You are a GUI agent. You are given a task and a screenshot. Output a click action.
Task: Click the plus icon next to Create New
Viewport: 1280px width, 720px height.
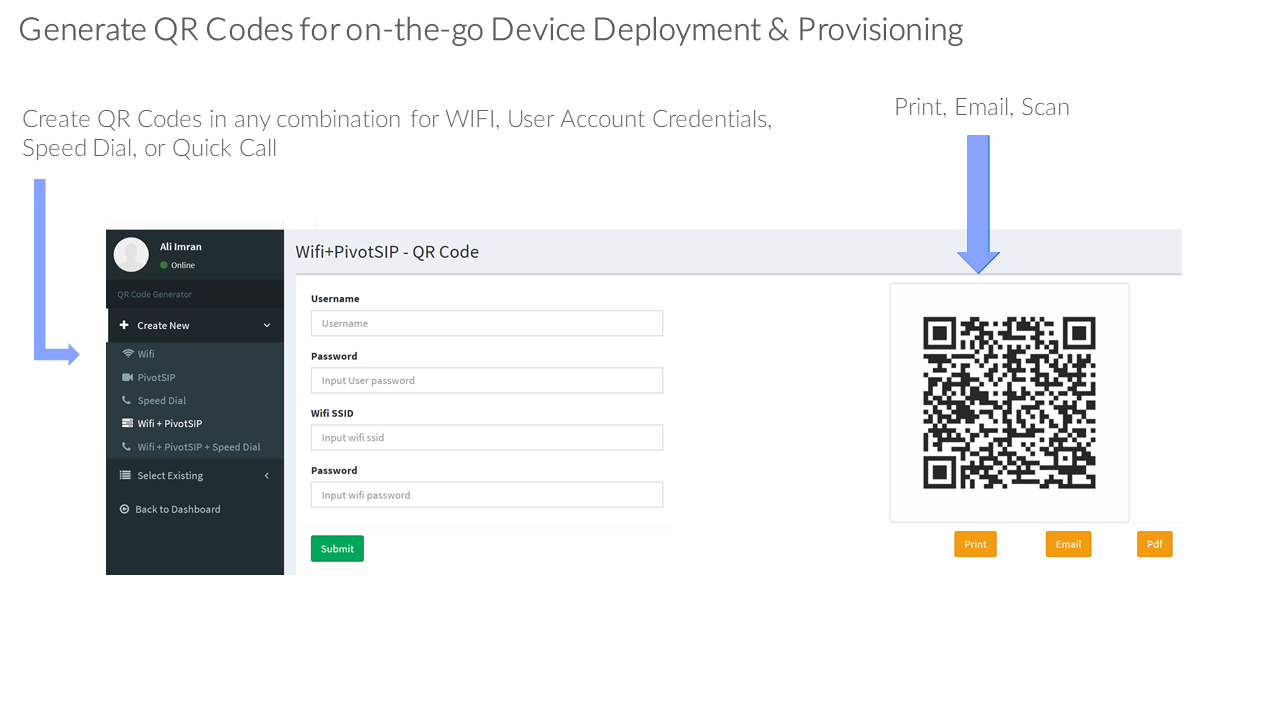click(x=124, y=325)
